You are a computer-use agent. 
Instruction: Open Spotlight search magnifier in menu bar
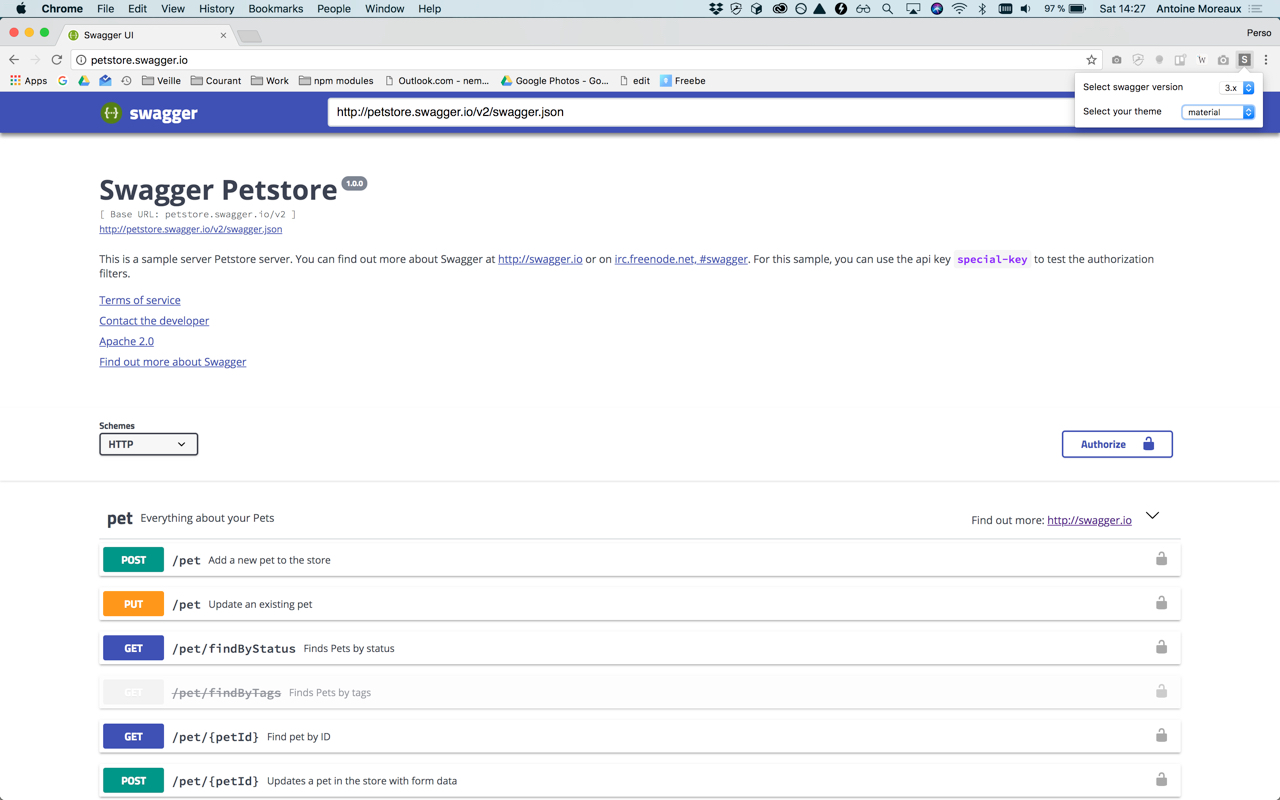[x=887, y=9]
